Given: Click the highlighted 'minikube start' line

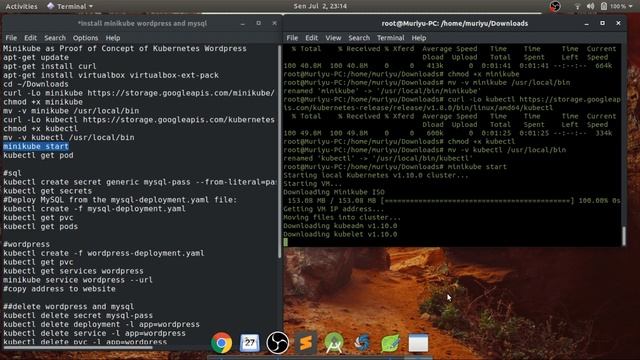Looking at the screenshot, I should pos(36,146).
